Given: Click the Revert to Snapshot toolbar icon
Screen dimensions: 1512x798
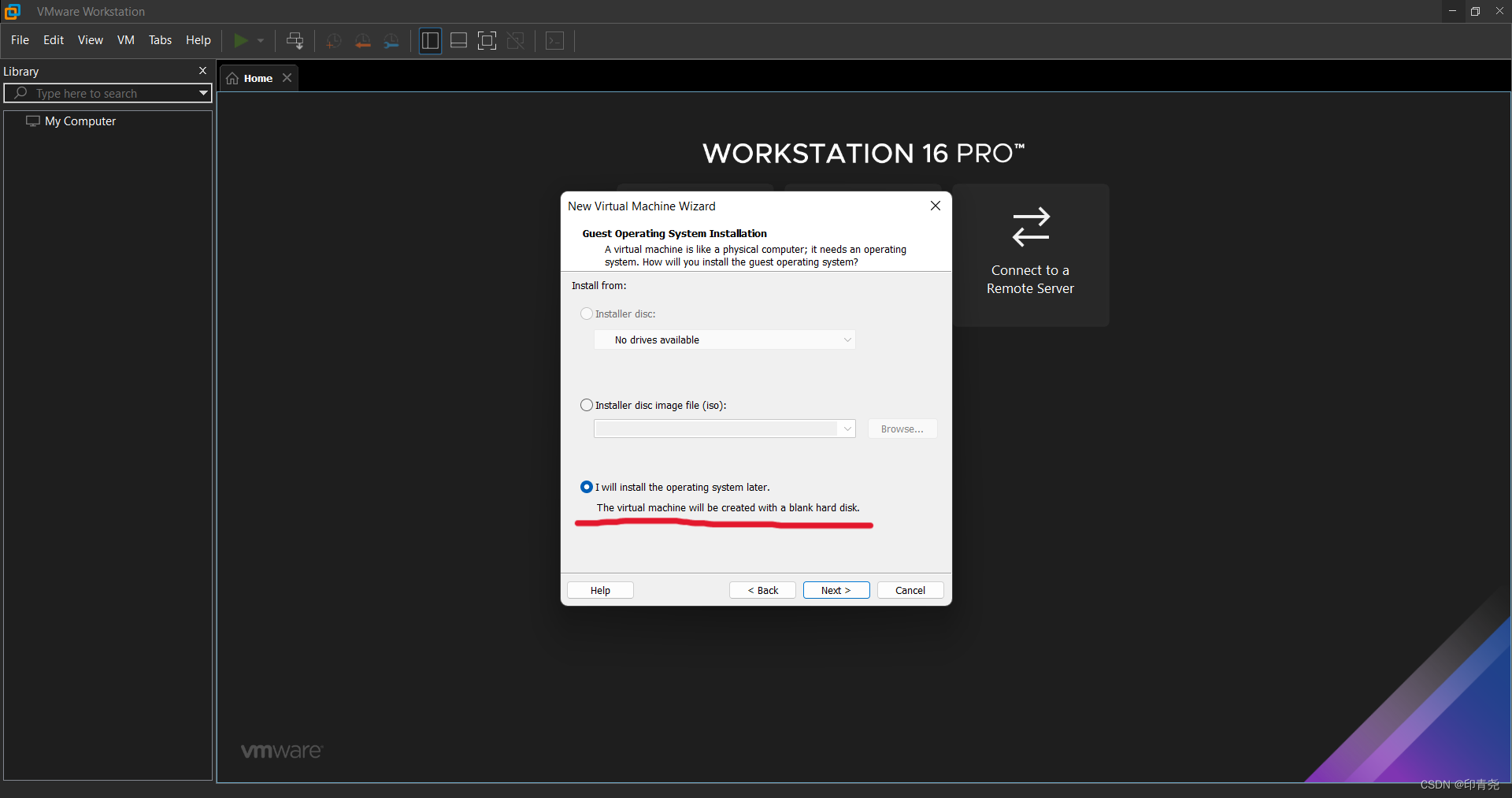Looking at the screenshot, I should 362,41.
